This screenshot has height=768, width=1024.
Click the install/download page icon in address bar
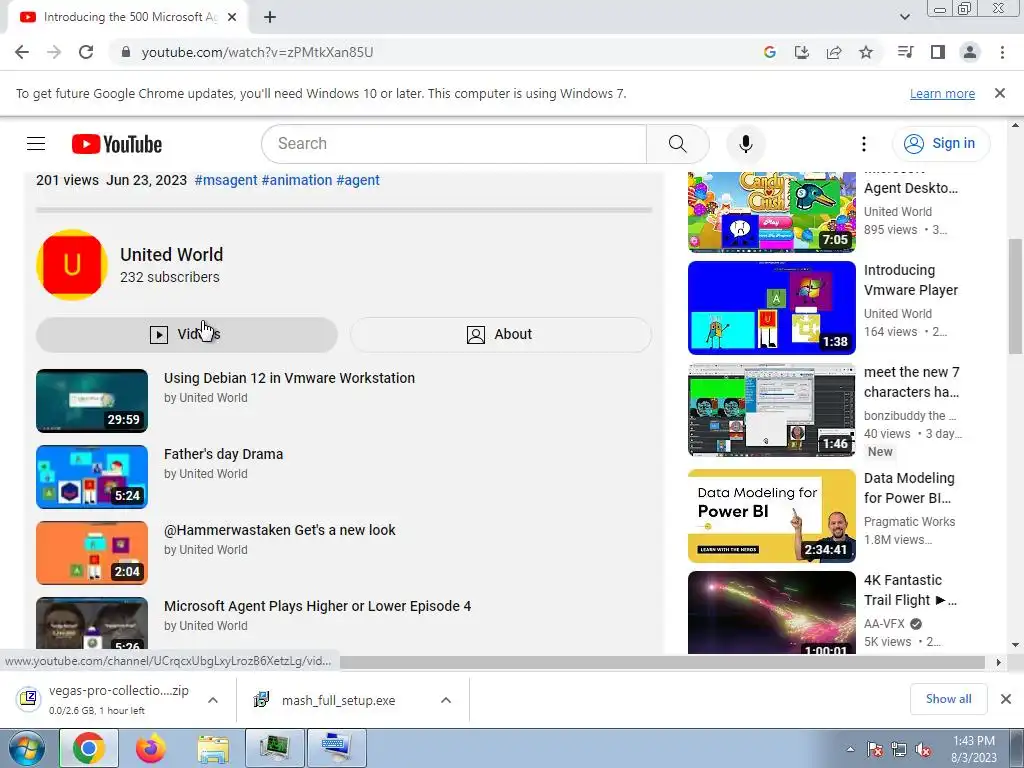tap(801, 52)
